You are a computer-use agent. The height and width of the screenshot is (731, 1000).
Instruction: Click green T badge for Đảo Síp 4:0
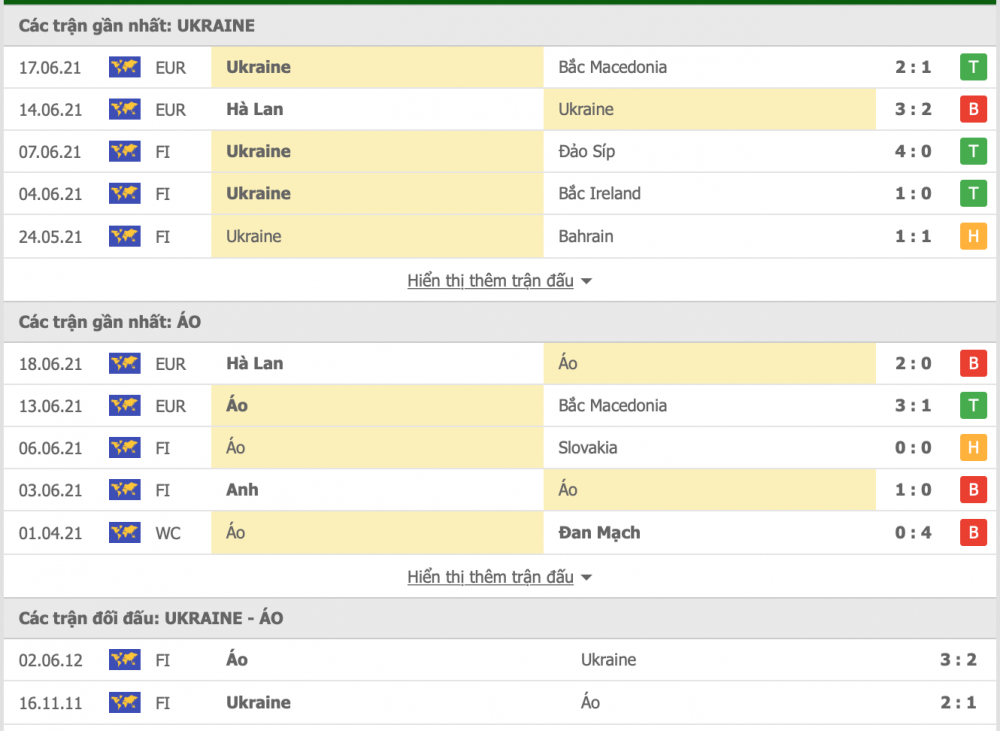[x=972, y=151]
